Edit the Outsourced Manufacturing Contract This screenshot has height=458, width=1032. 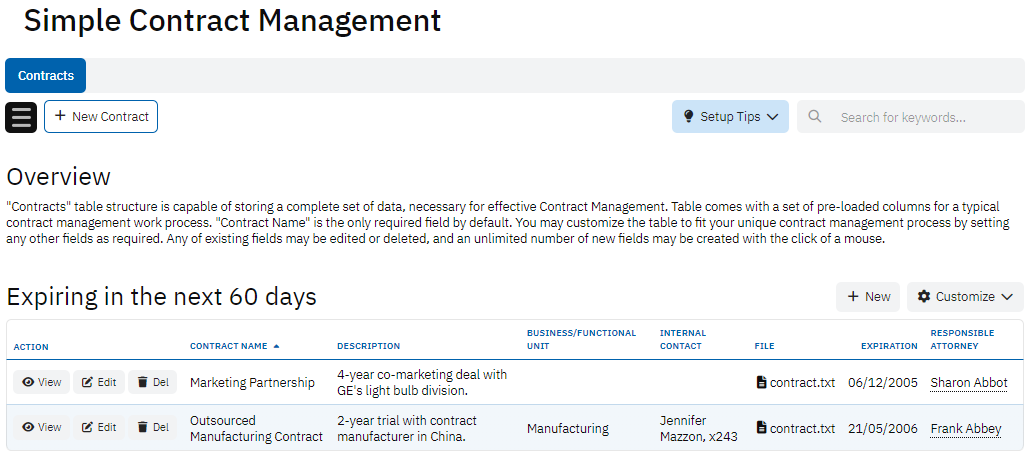[x=99, y=427]
